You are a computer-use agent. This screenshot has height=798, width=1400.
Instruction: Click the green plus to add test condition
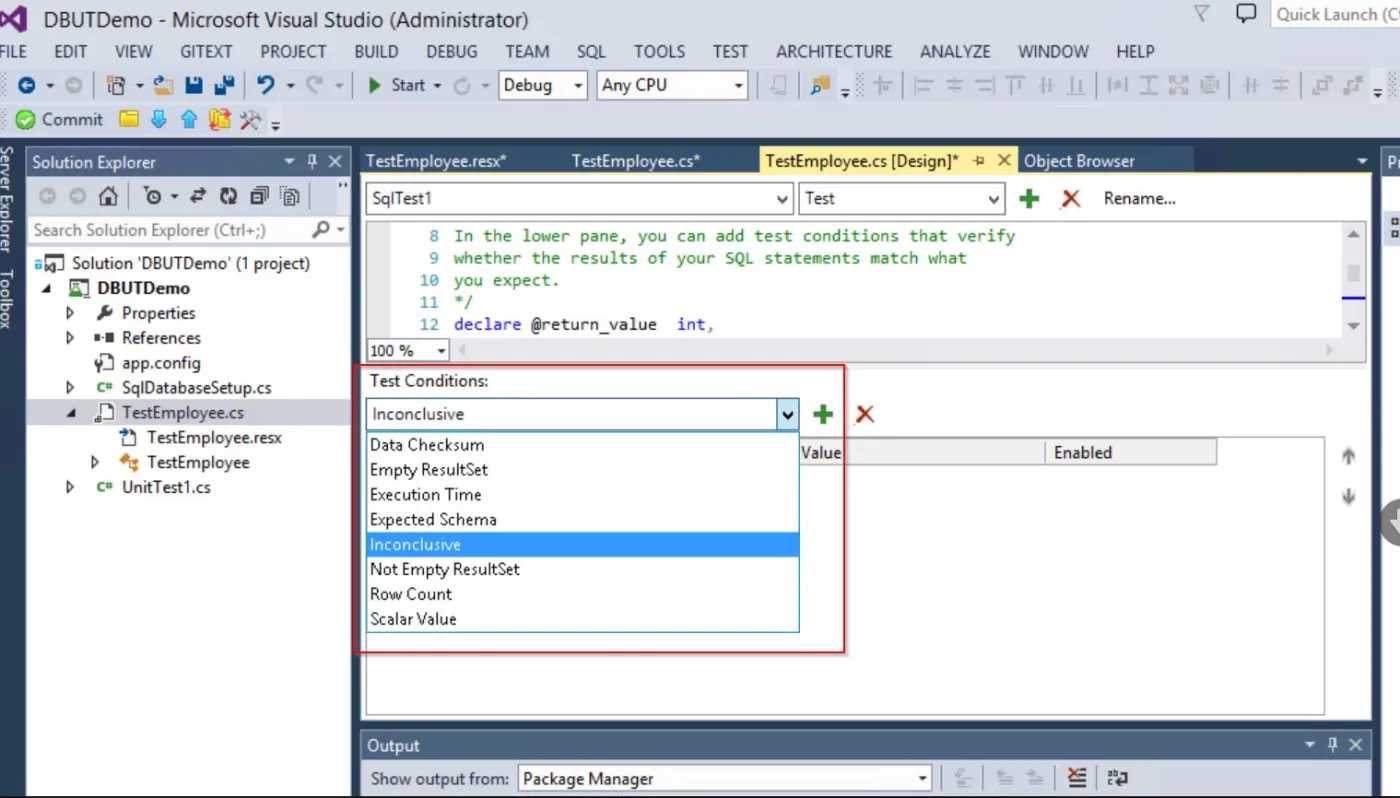(823, 414)
